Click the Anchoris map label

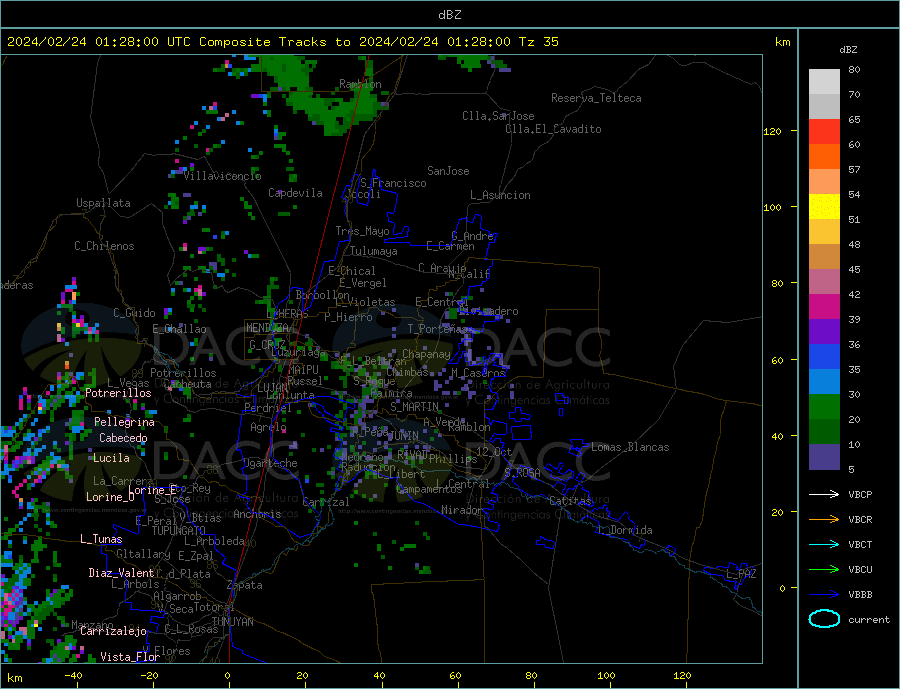(x=257, y=514)
